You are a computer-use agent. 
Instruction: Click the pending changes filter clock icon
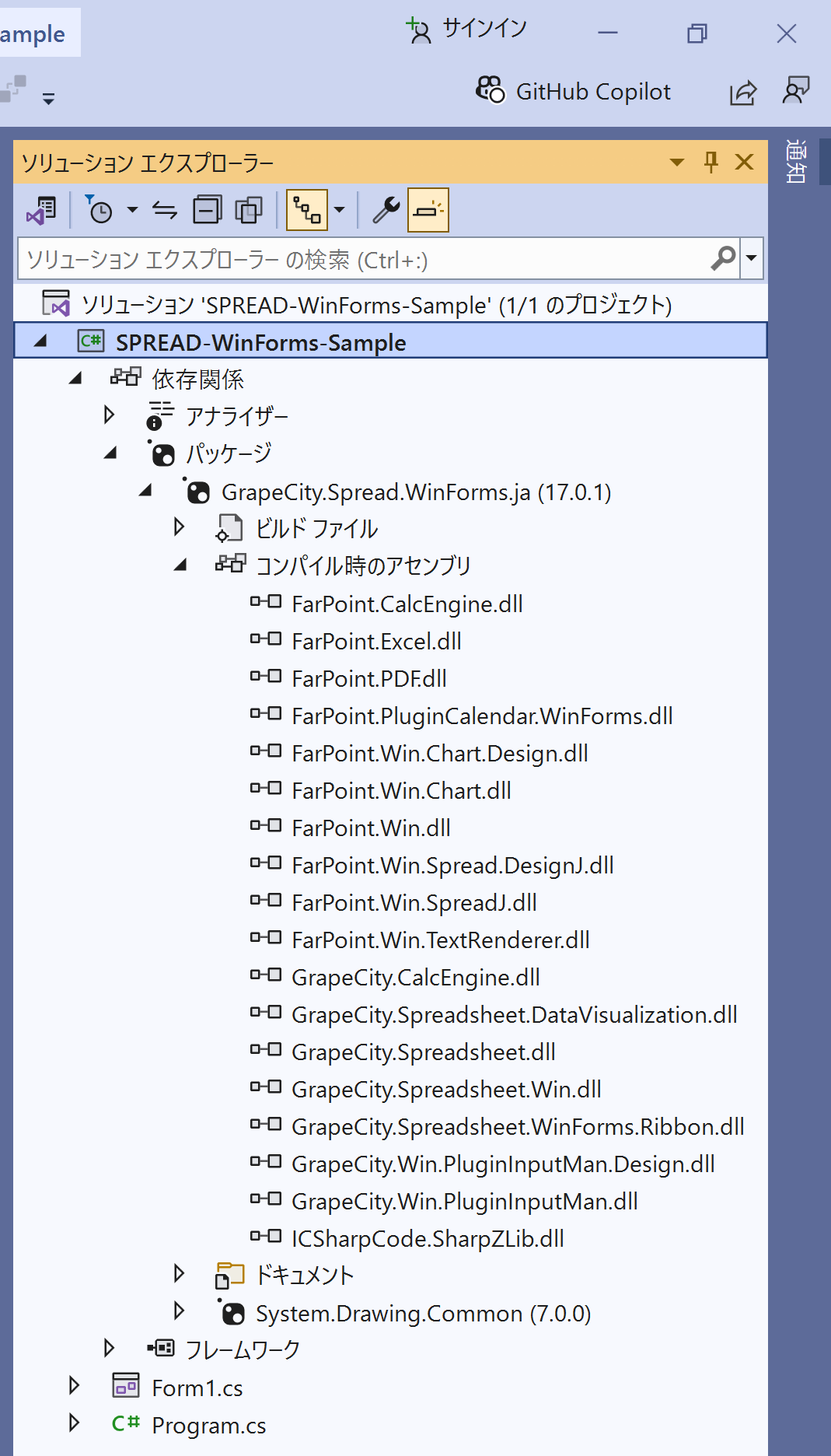[99, 210]
